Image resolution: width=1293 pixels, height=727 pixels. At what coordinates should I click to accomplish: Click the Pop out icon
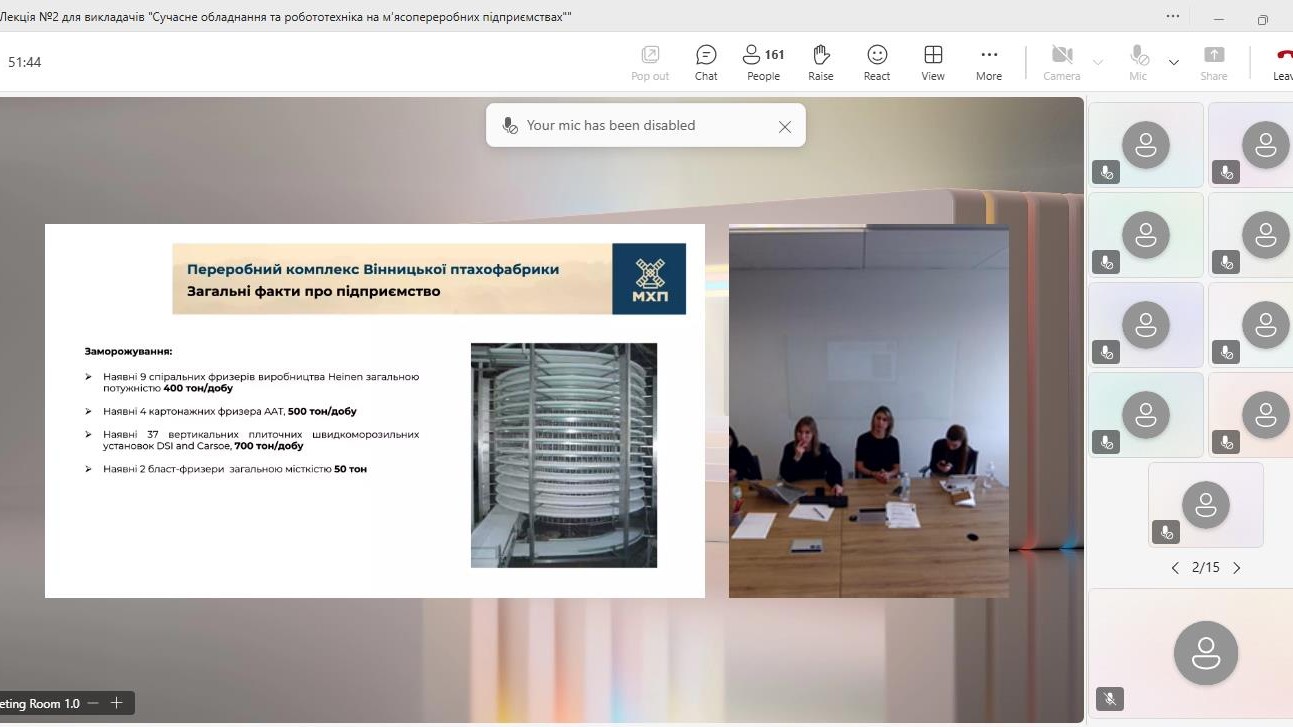[650, 62]
